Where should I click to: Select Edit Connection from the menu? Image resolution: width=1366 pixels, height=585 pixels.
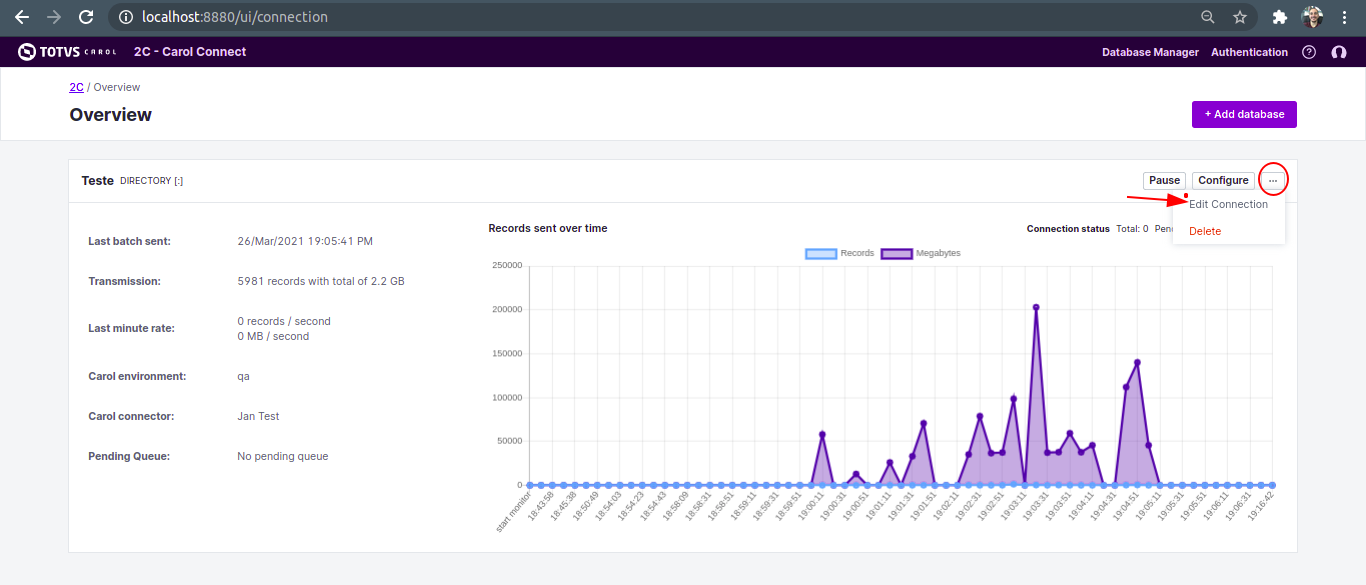click(x=1228, y=204)
